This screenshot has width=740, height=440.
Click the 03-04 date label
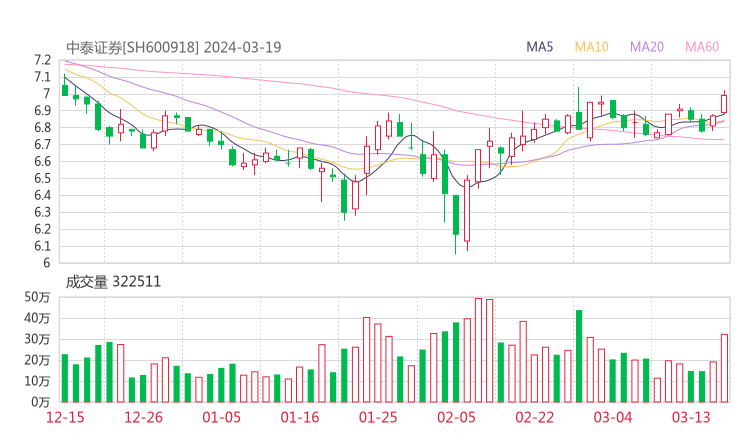coord(613,417)
